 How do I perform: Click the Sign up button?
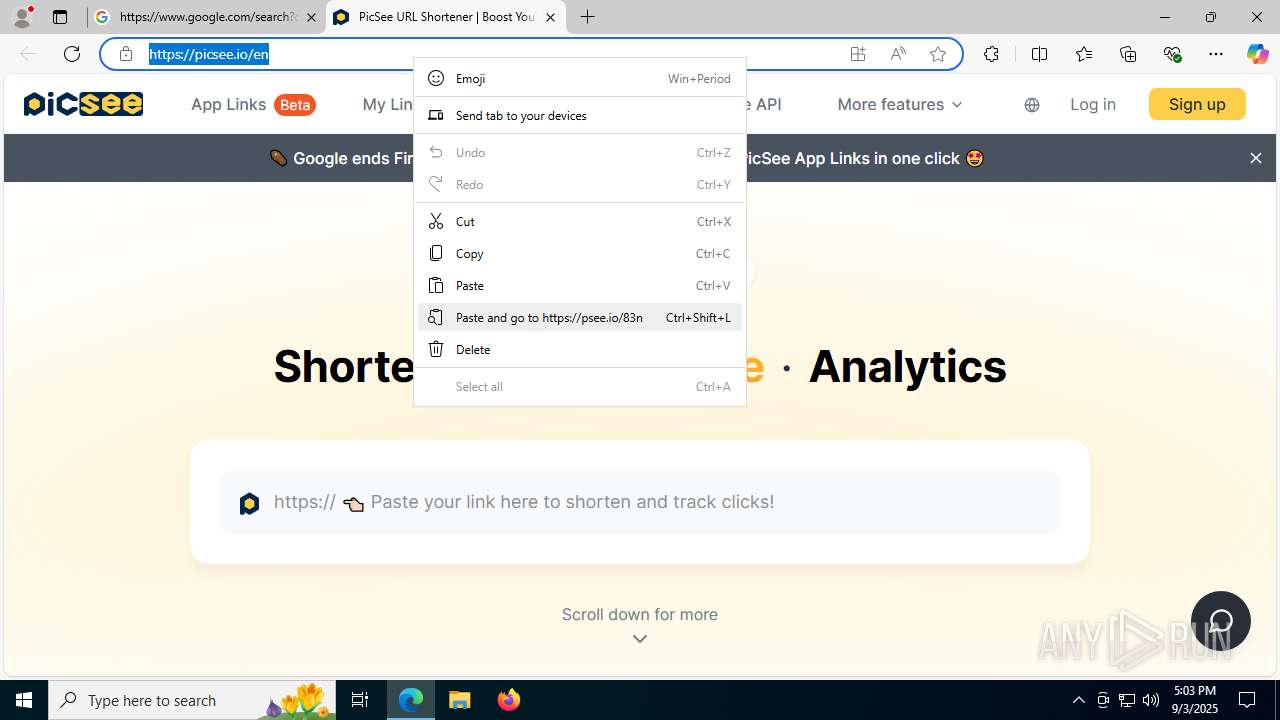click(x=1197, y=104)
